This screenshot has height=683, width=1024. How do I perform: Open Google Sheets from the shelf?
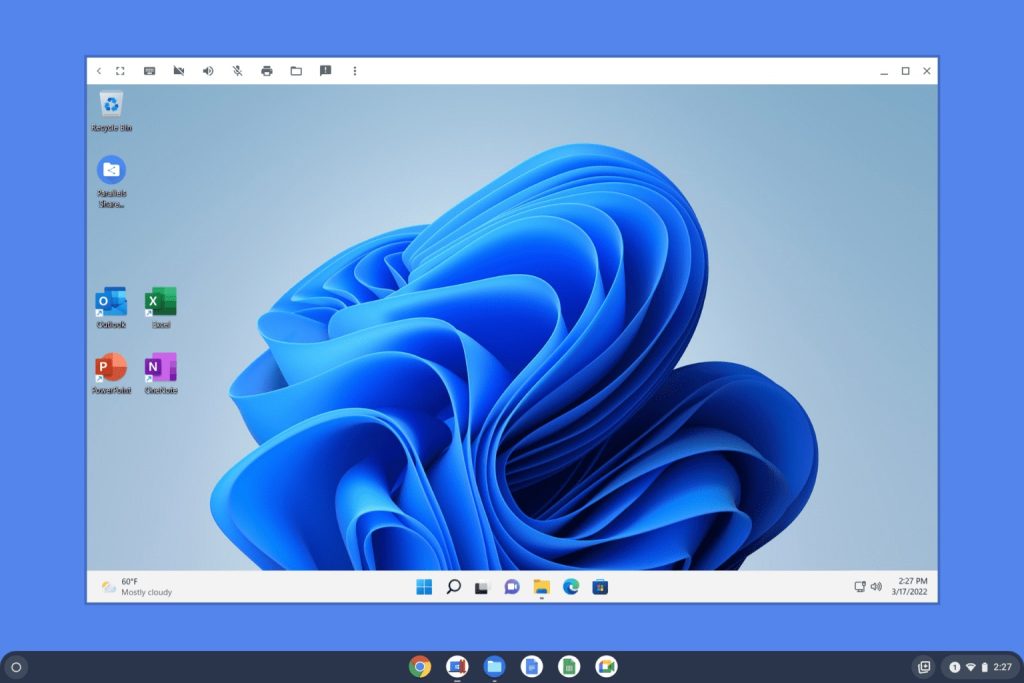click(x=569, y=667)
